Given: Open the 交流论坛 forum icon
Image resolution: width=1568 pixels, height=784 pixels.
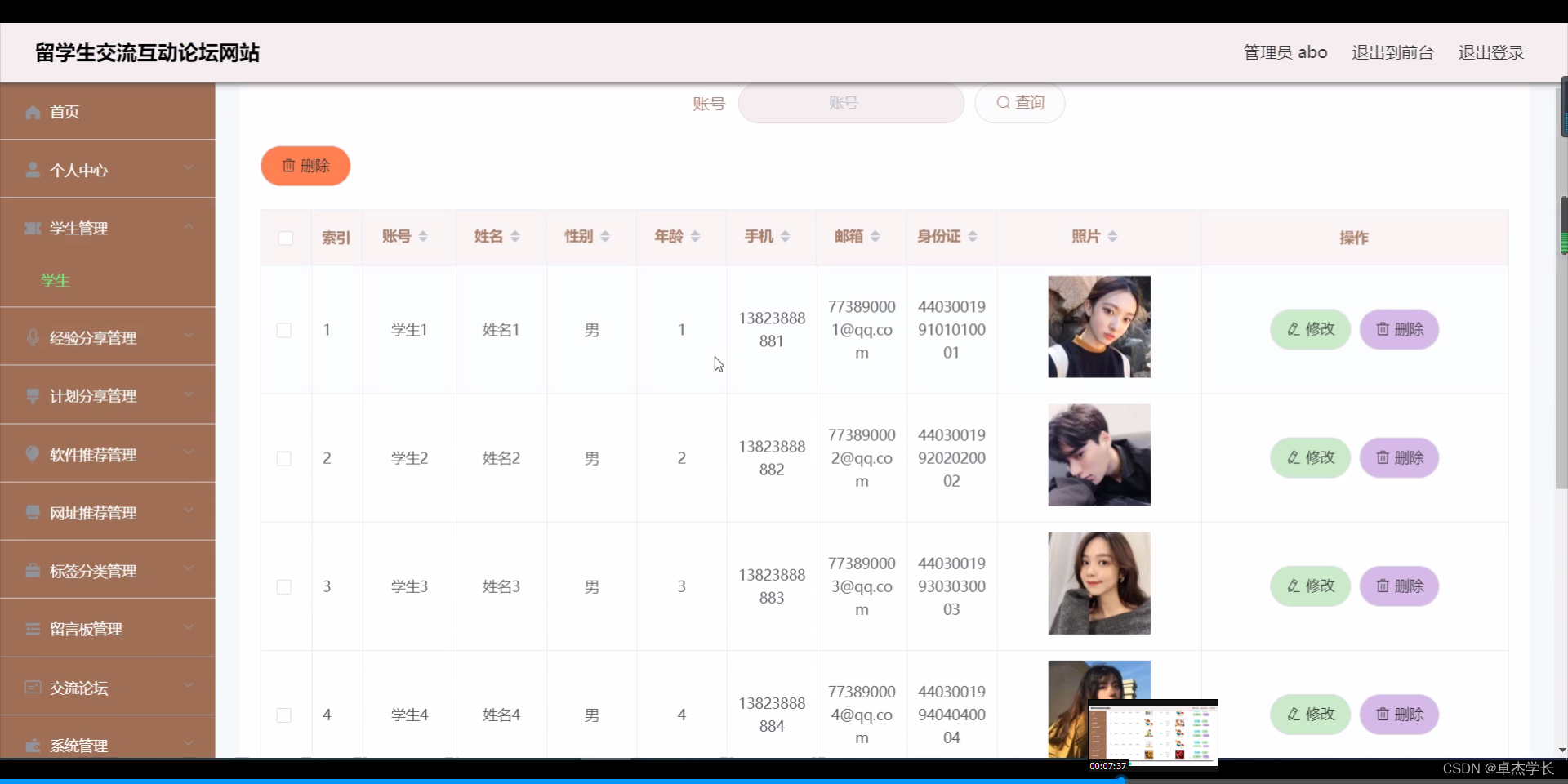Looking at the screenshot, I should [33, 687].
